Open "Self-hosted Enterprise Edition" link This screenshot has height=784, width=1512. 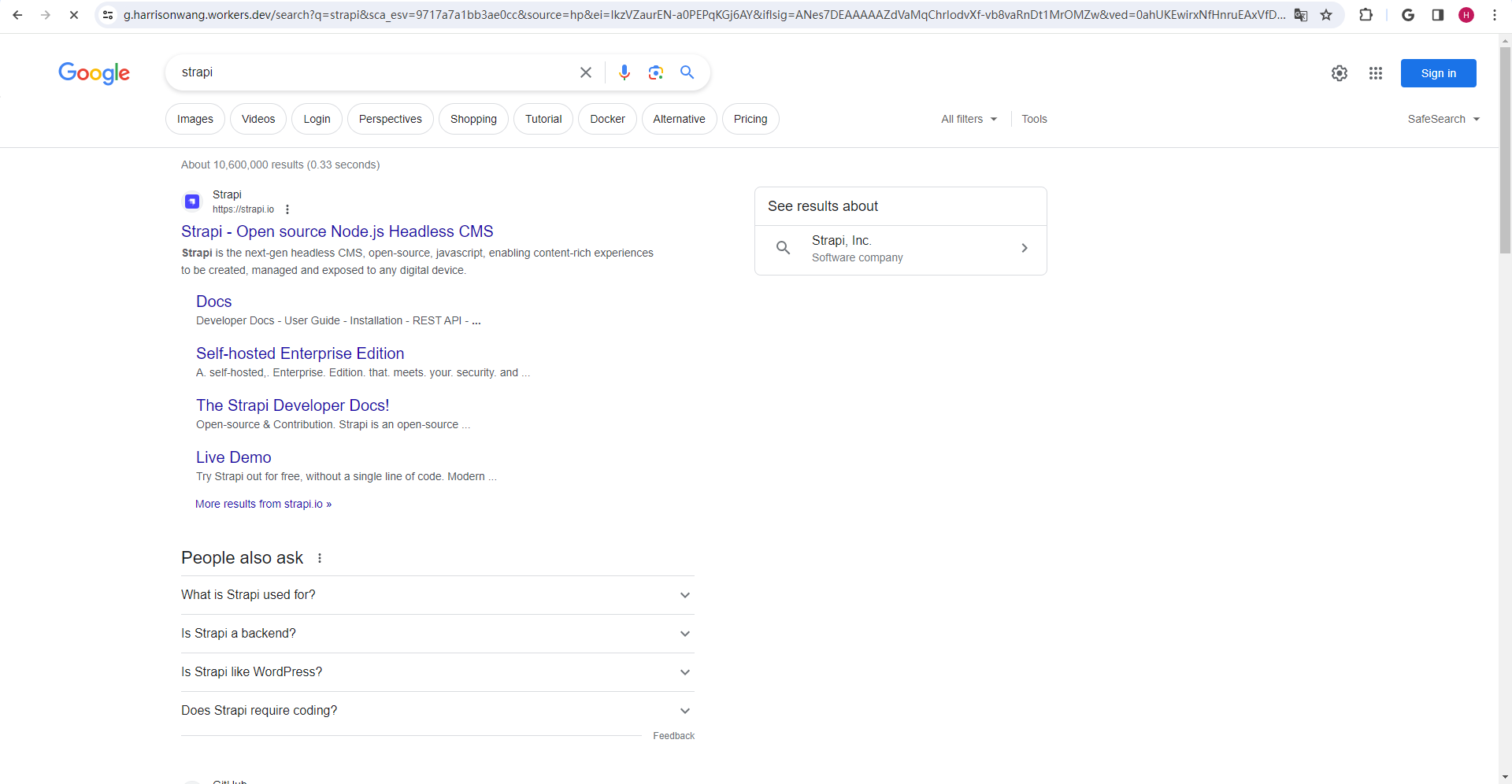[299, 353]
